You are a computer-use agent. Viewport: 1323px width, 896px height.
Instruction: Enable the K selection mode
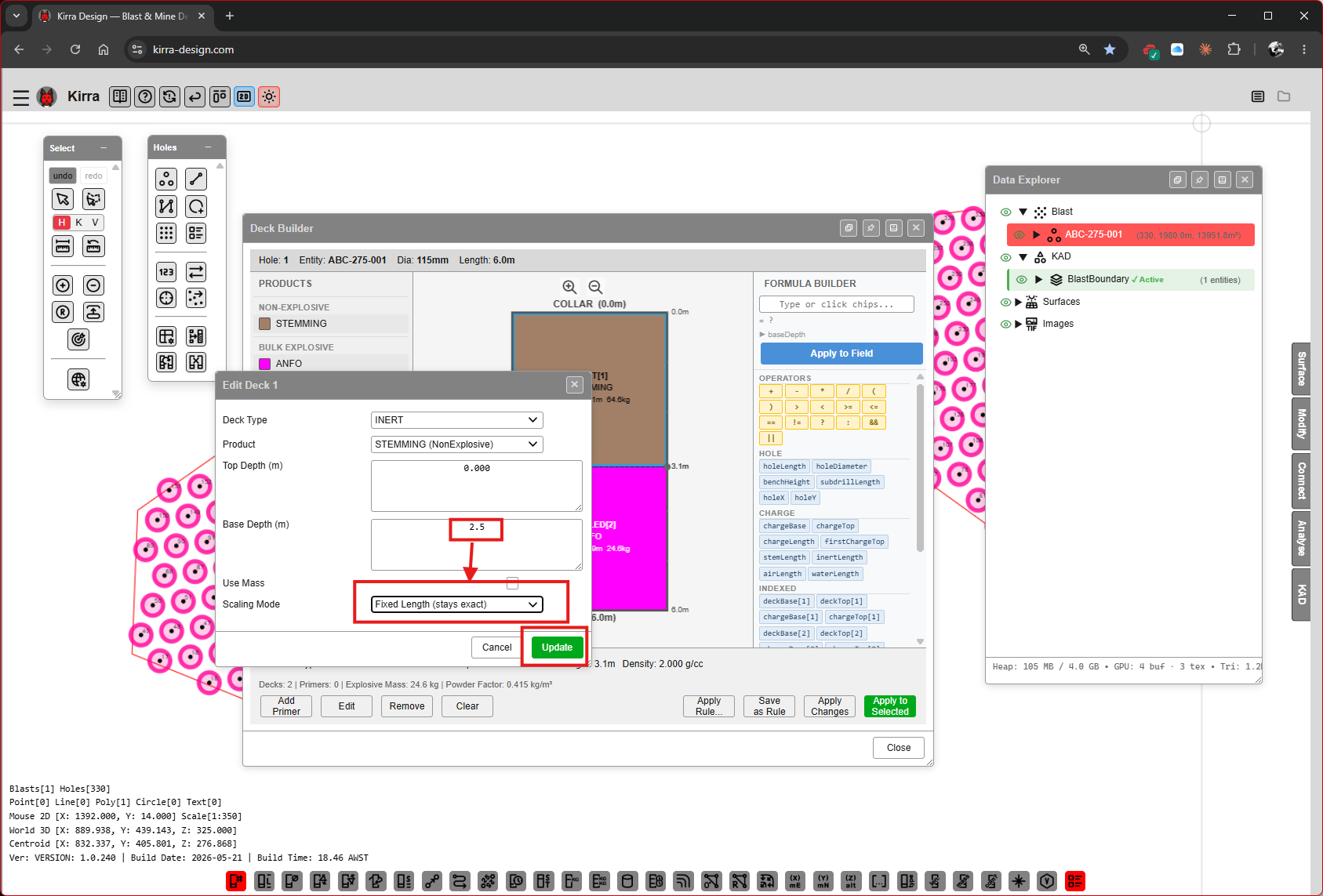[x=79, y=223]
